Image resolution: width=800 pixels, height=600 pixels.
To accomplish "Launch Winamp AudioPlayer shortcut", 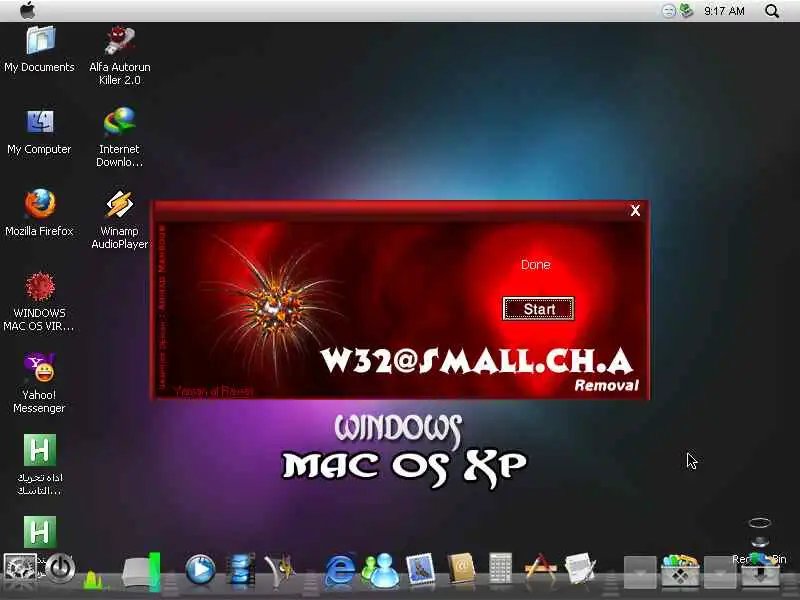I will [119, 219].
